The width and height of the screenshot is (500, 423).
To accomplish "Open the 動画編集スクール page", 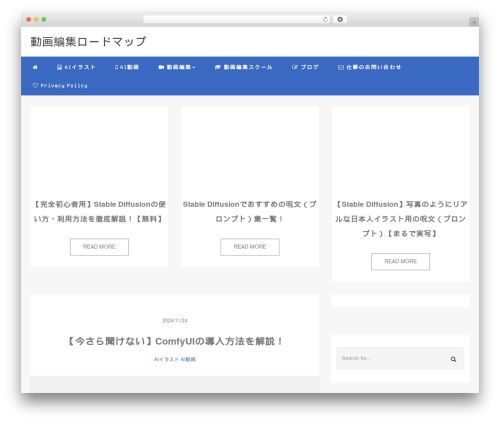I will [244, 67].
